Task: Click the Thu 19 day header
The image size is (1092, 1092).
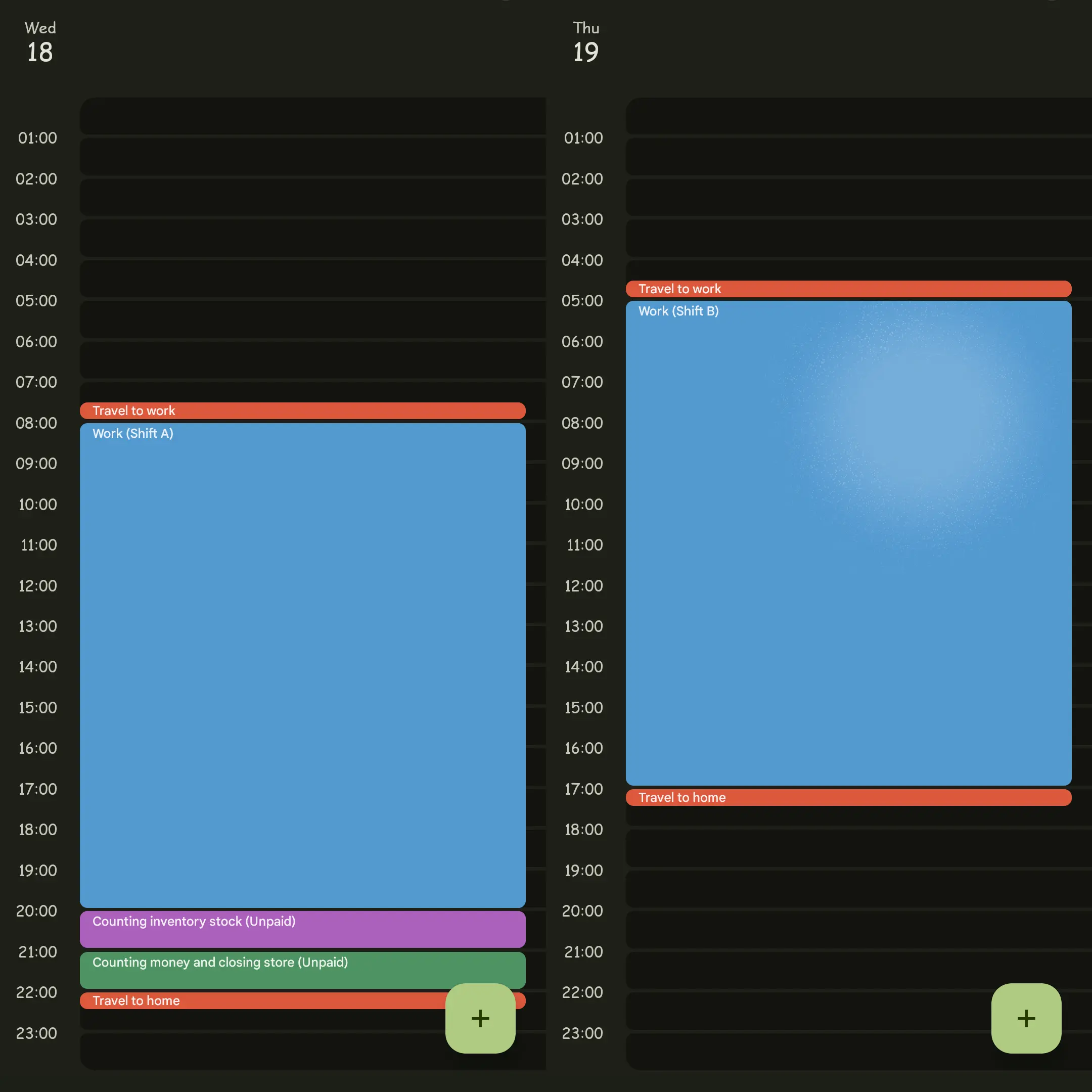Action: point(585,40)
